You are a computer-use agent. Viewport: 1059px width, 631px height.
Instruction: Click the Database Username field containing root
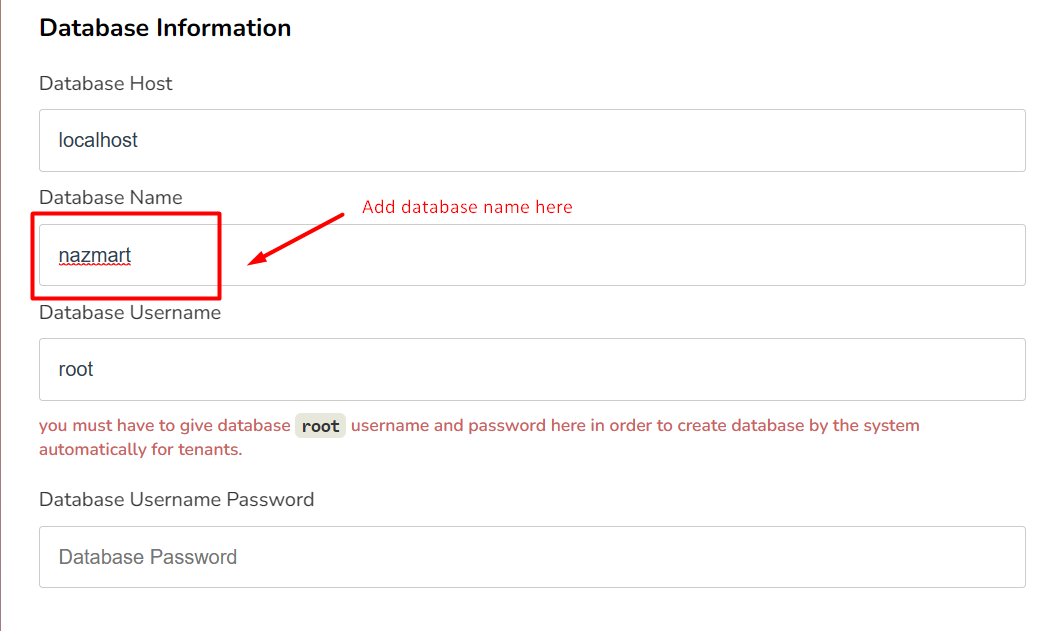[500, 369]
